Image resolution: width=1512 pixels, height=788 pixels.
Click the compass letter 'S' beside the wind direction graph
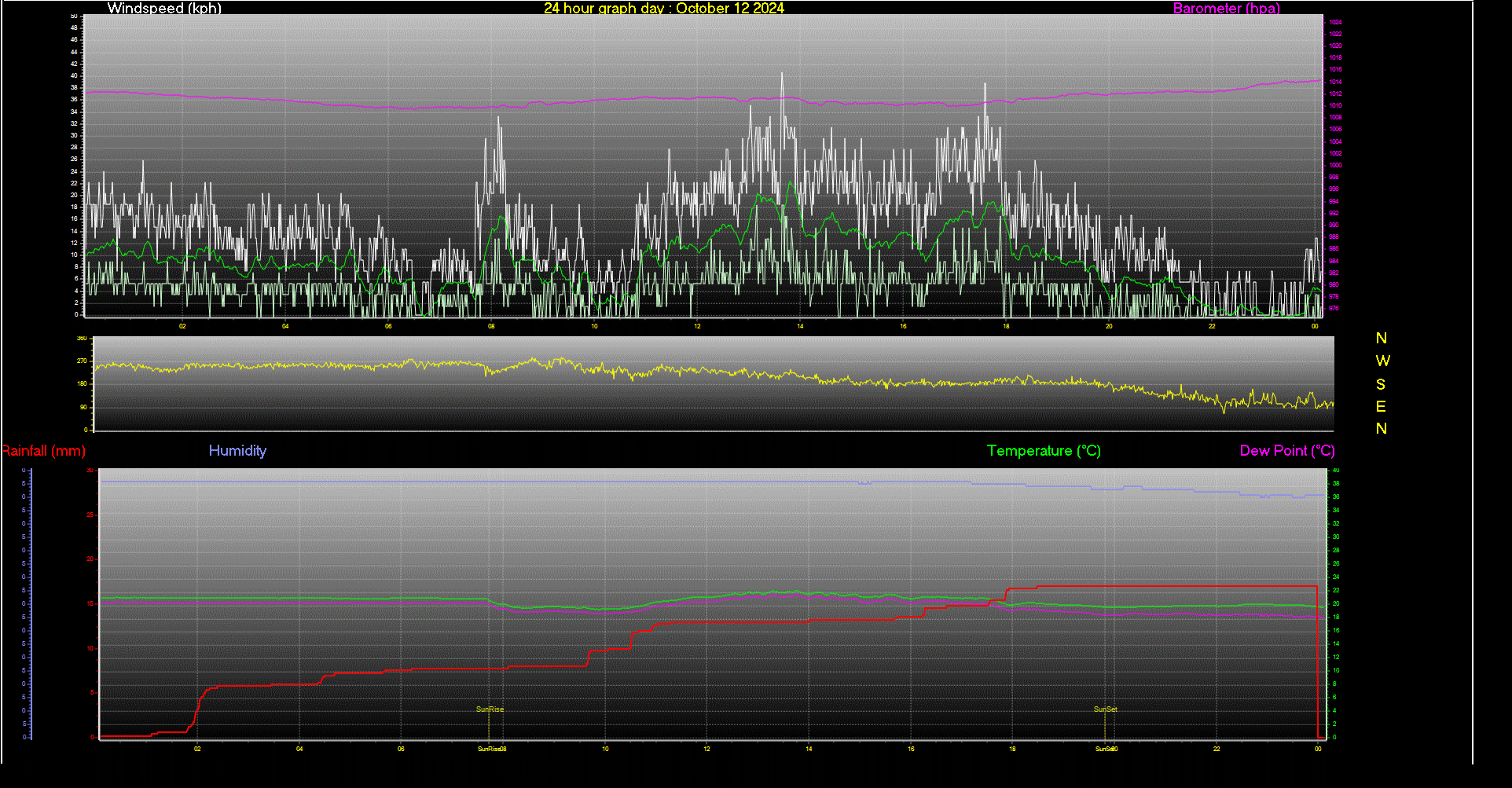coord(1381,384)
